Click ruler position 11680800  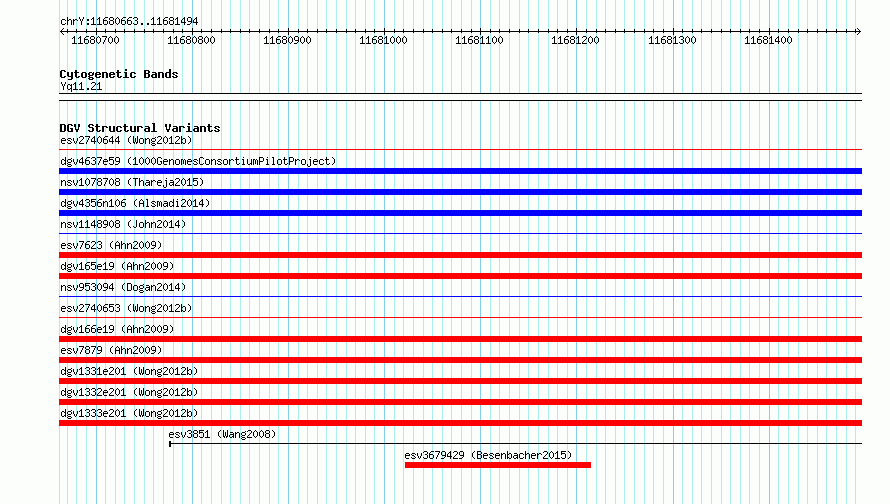191,40
